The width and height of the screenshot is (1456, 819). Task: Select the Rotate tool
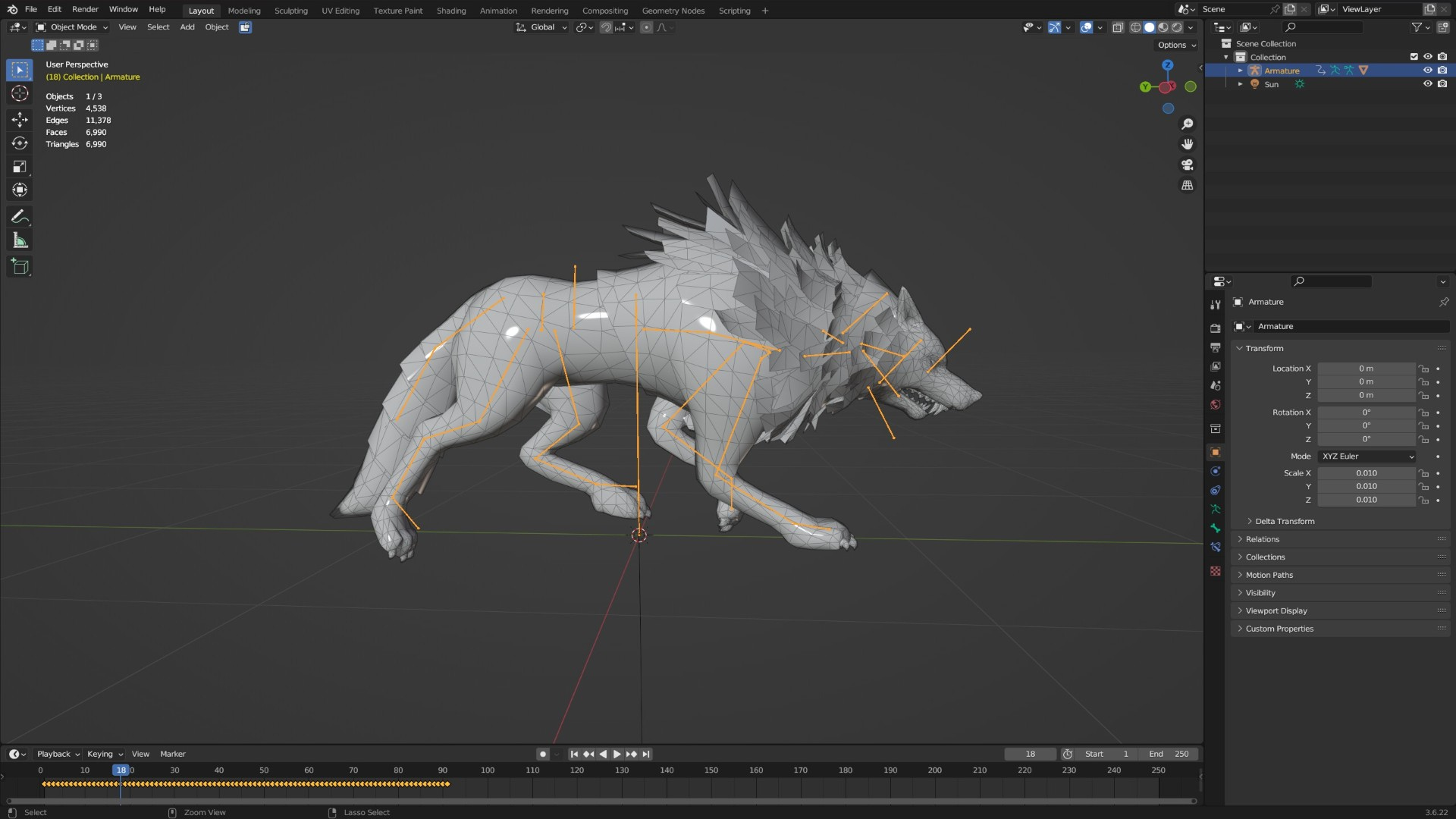point(20,143)
